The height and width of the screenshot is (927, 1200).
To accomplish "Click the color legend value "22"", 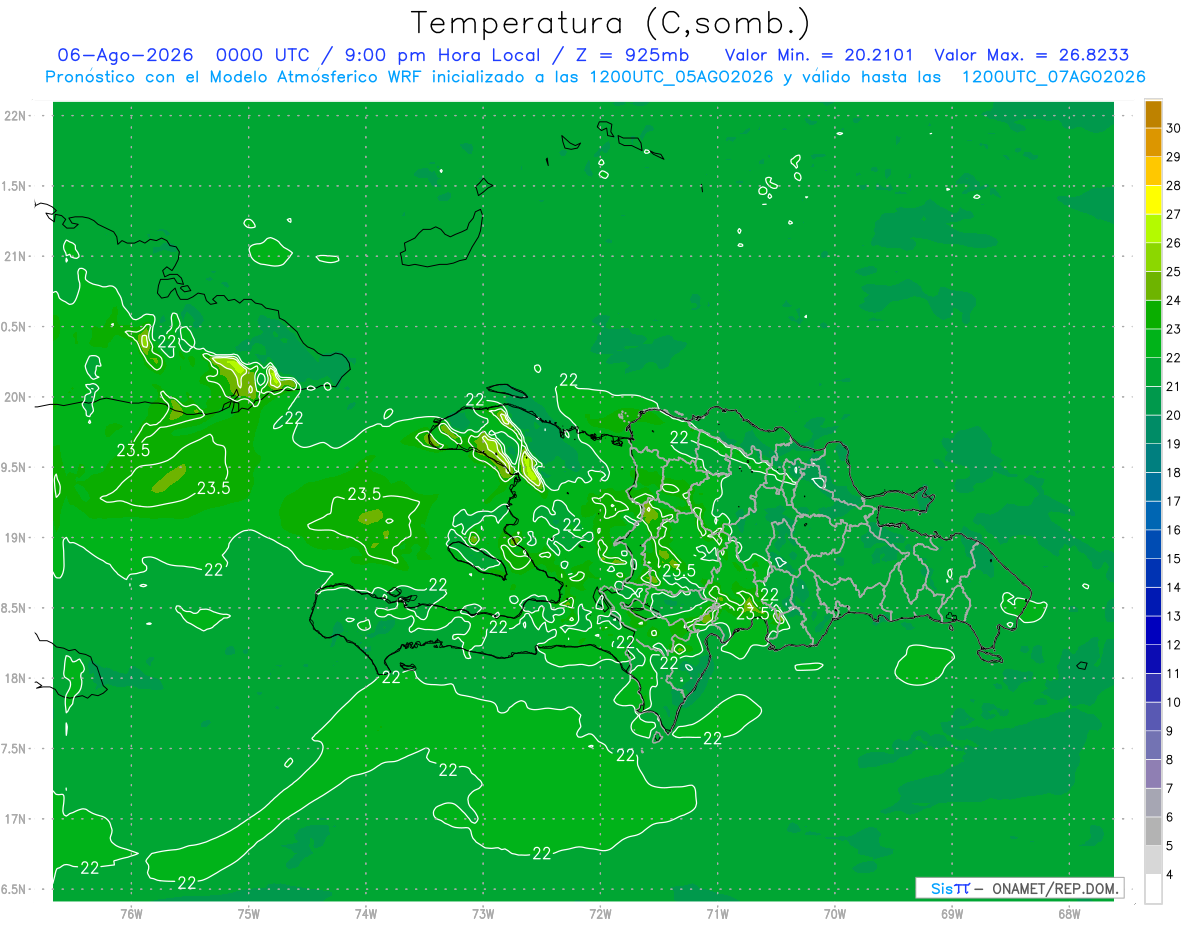I will [x=1175, y=358].
